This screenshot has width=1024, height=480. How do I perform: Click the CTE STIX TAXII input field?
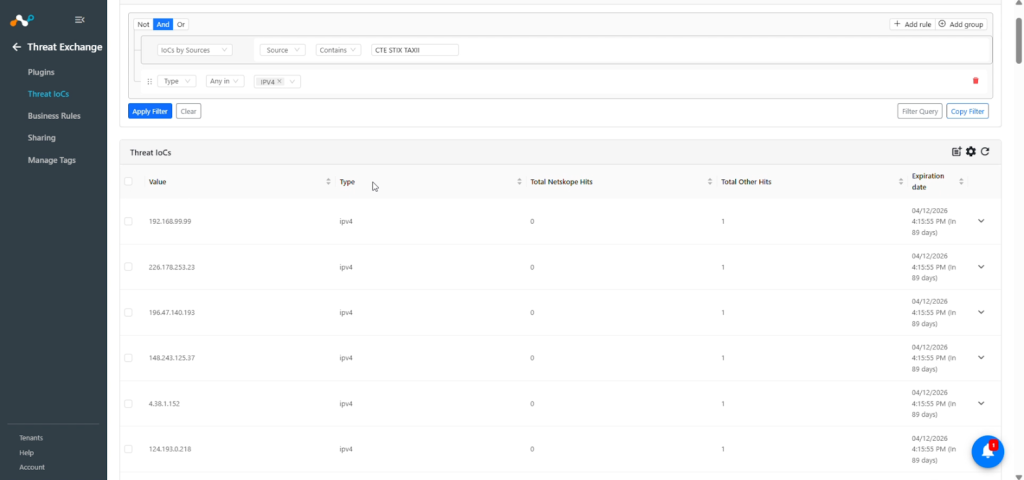415,50
